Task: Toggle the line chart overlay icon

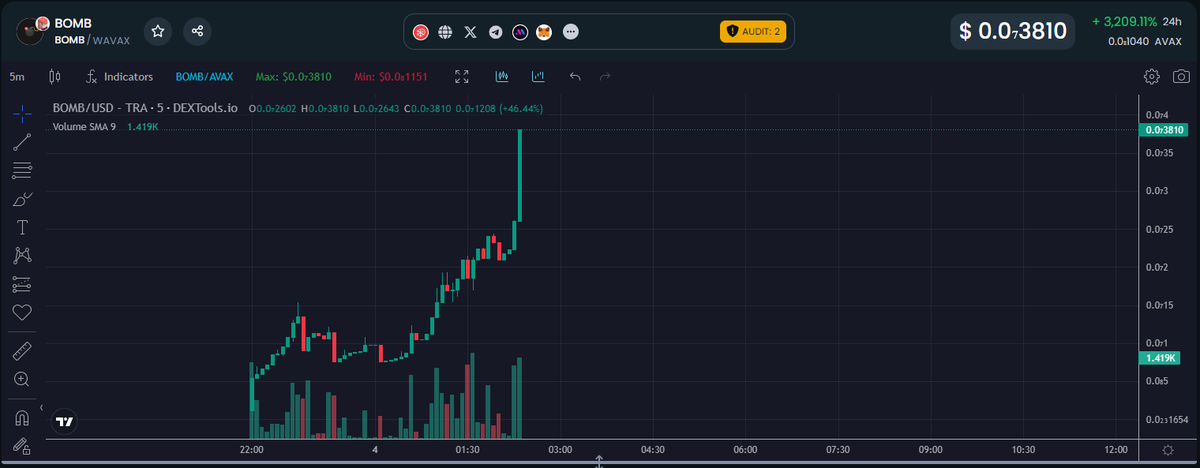Action: tap(539, 76)
